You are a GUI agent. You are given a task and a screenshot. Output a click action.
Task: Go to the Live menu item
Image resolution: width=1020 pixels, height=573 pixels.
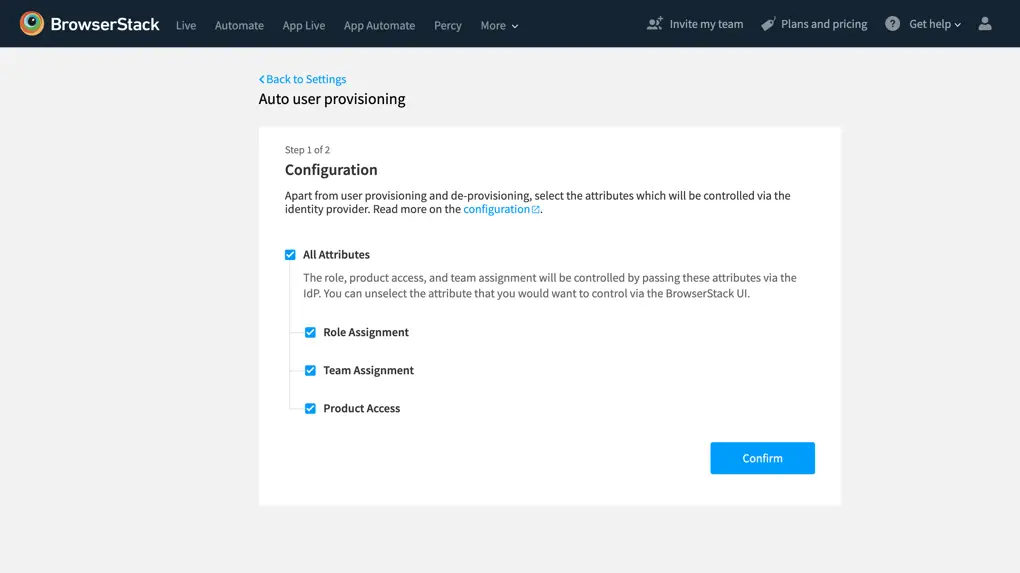tap(186, 26)
